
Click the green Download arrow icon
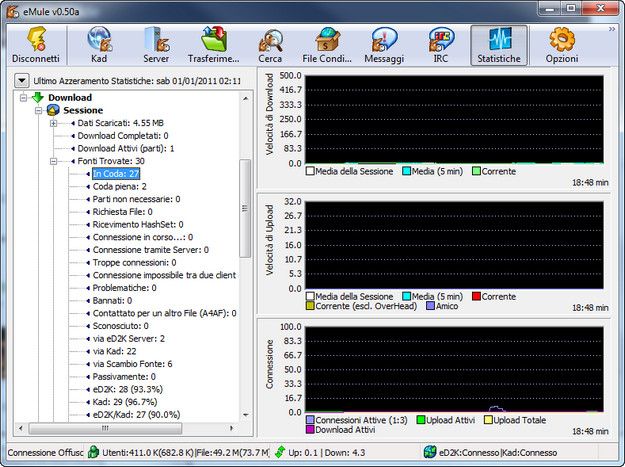tap(38, 97)
